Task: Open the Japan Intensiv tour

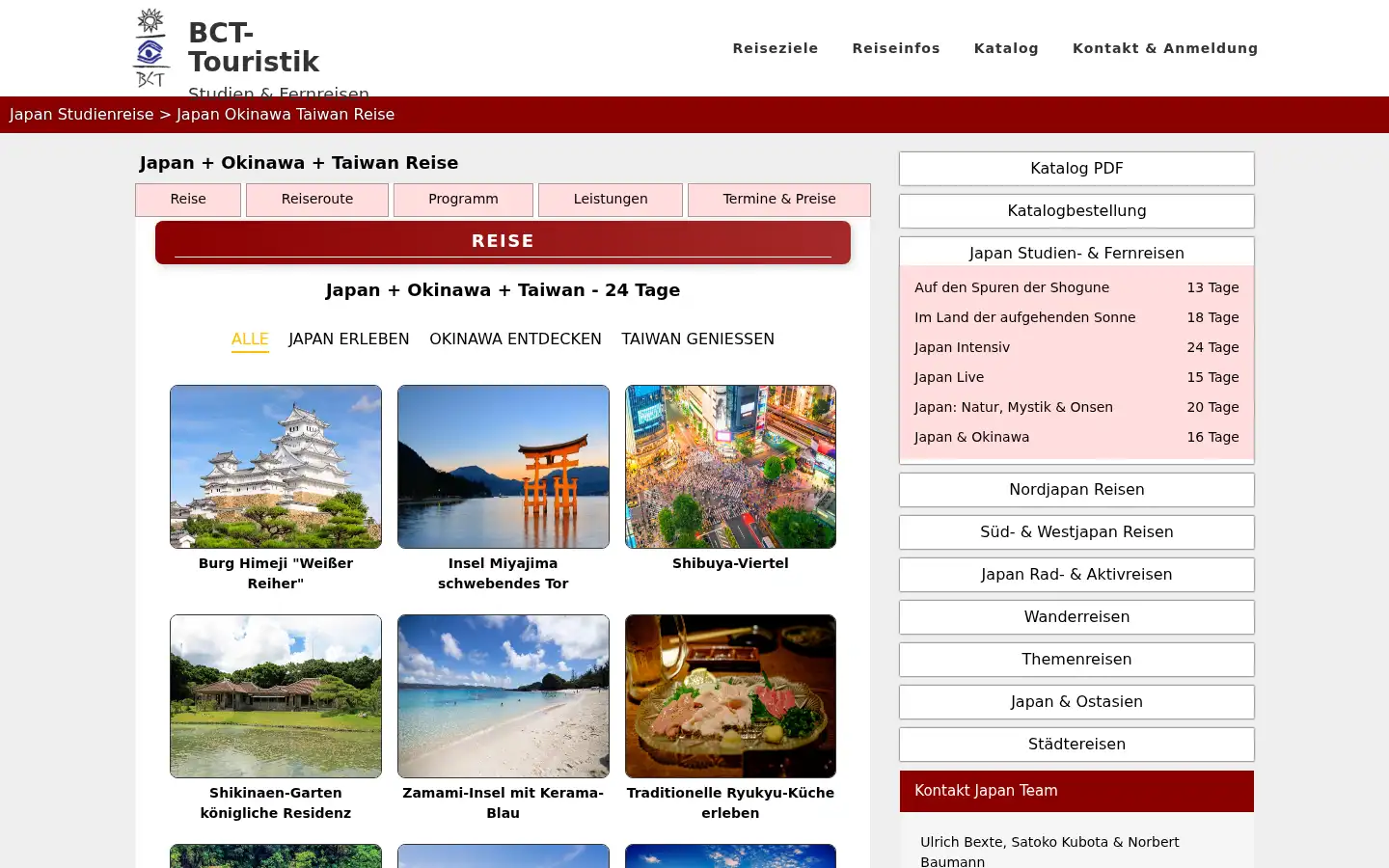Action: (1076, 347)
